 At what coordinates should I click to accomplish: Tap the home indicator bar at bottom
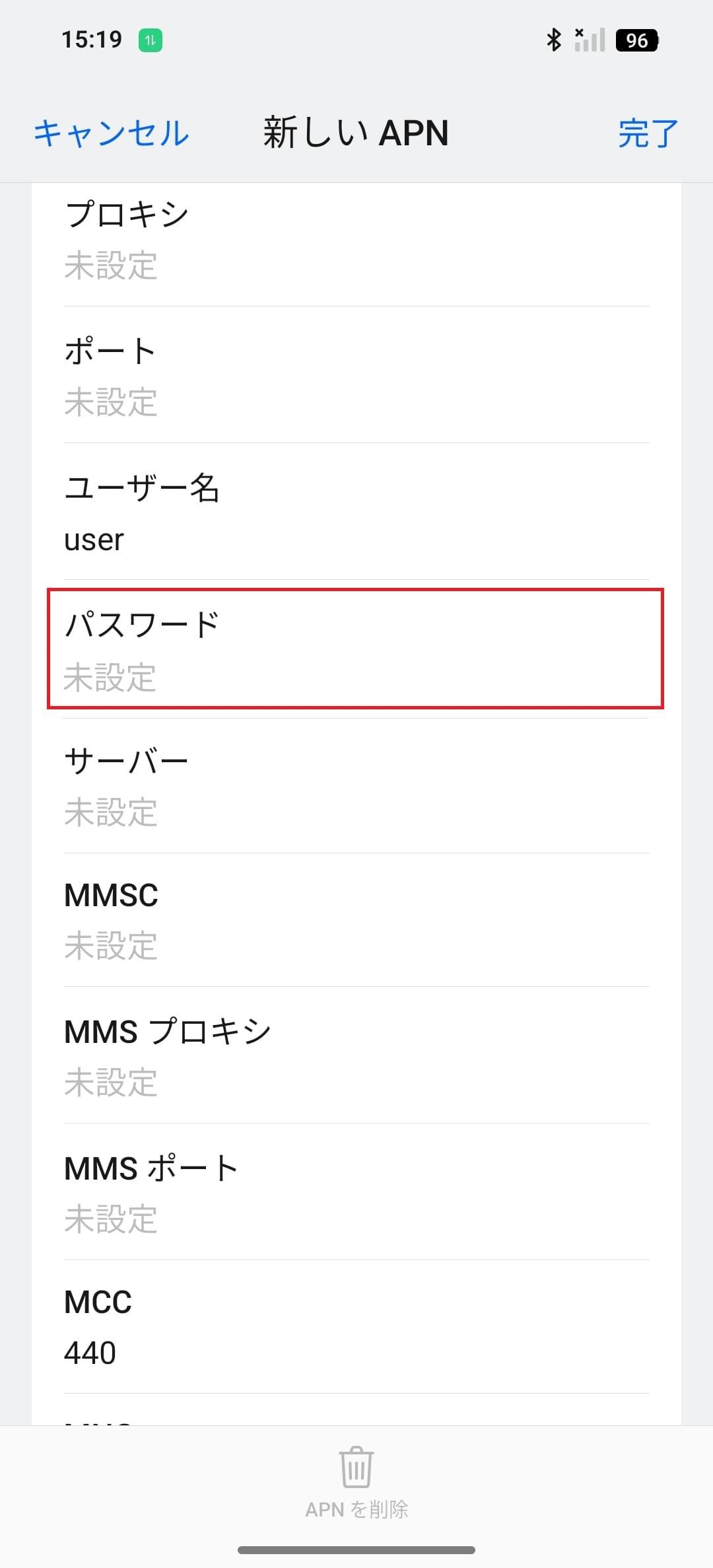tap(356, 1550)
